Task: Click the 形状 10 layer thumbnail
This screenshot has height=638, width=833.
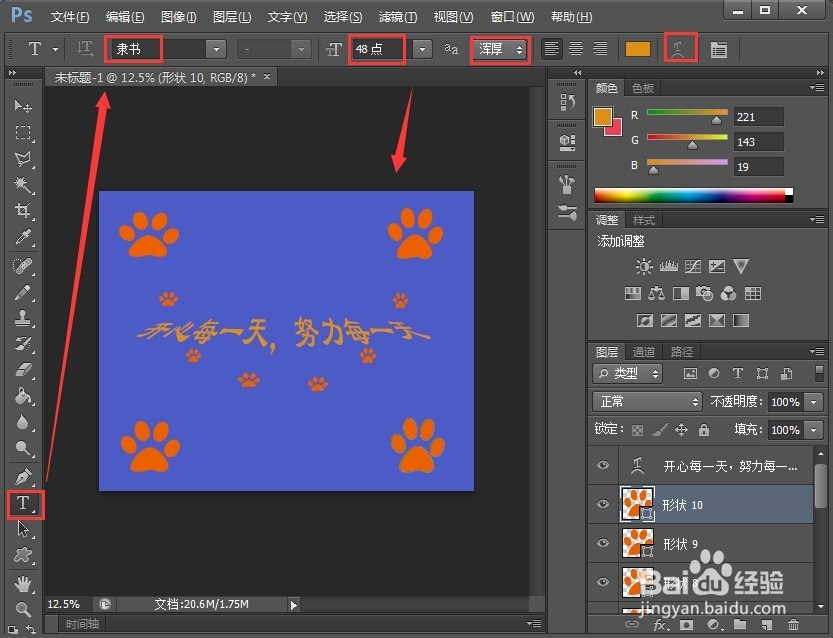Action: tap(637, 504)
